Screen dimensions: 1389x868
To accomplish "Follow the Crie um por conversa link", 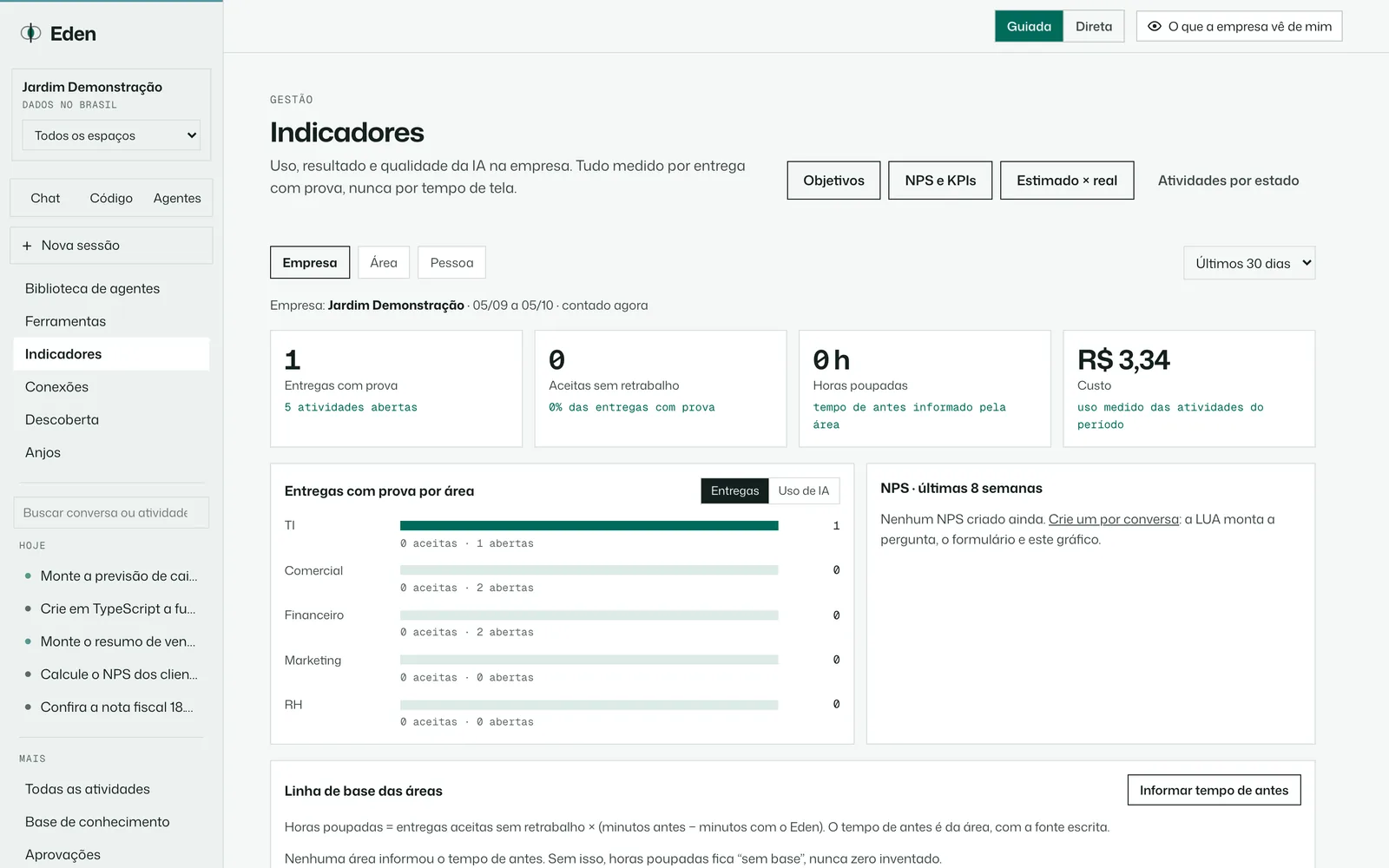I will [x=1114, y=519].
